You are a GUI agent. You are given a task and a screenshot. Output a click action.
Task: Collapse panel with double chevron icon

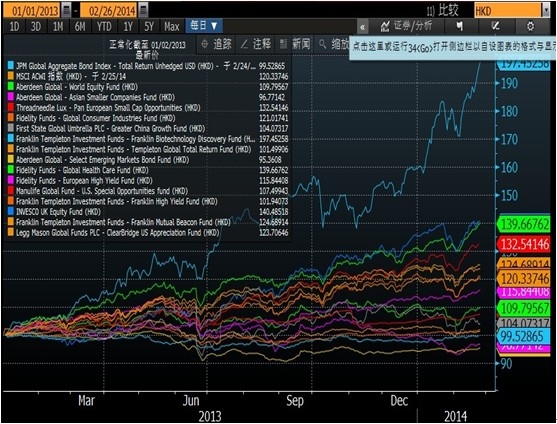[362, 27]
